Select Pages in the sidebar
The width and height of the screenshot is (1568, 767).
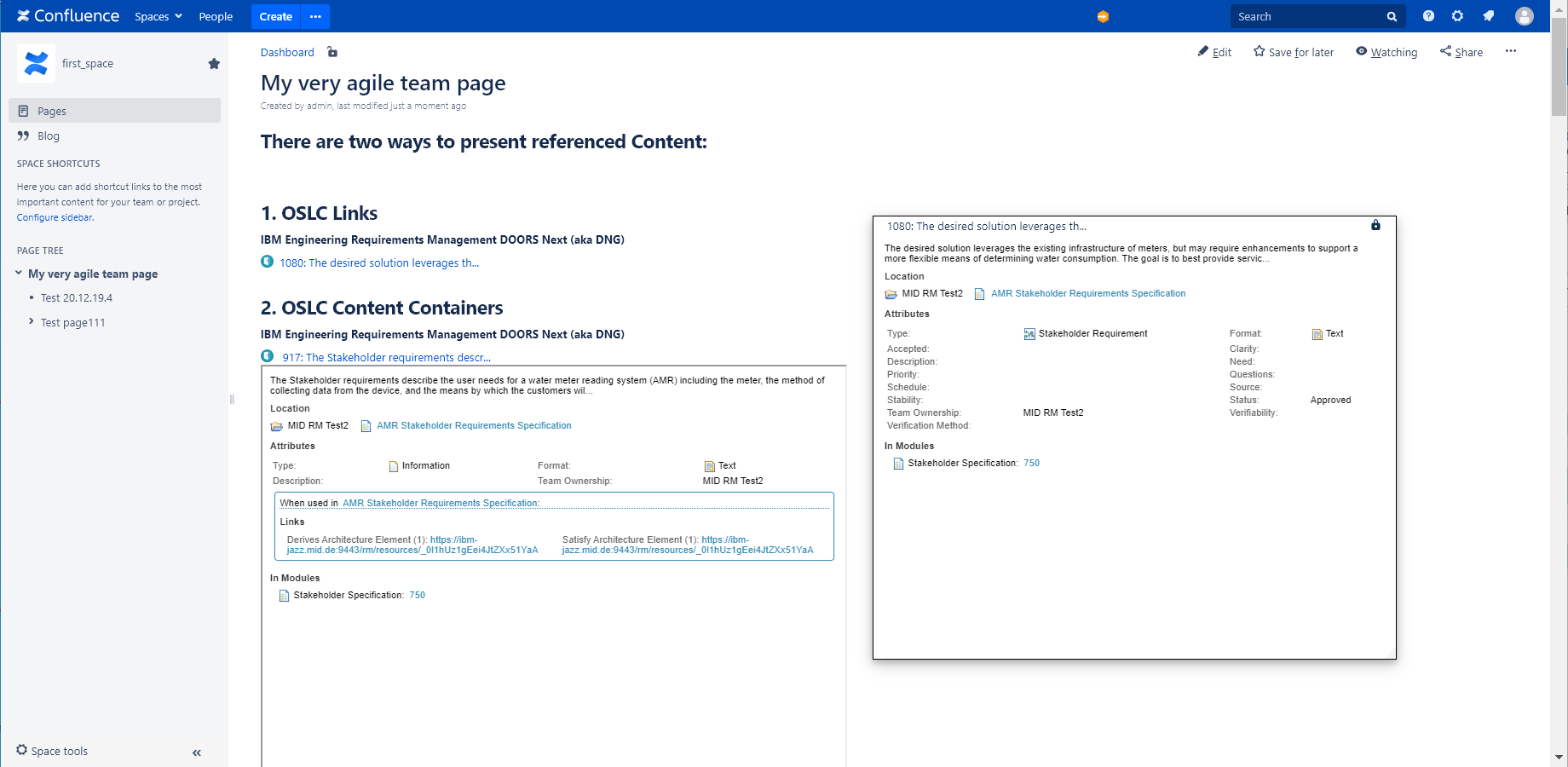114,111
